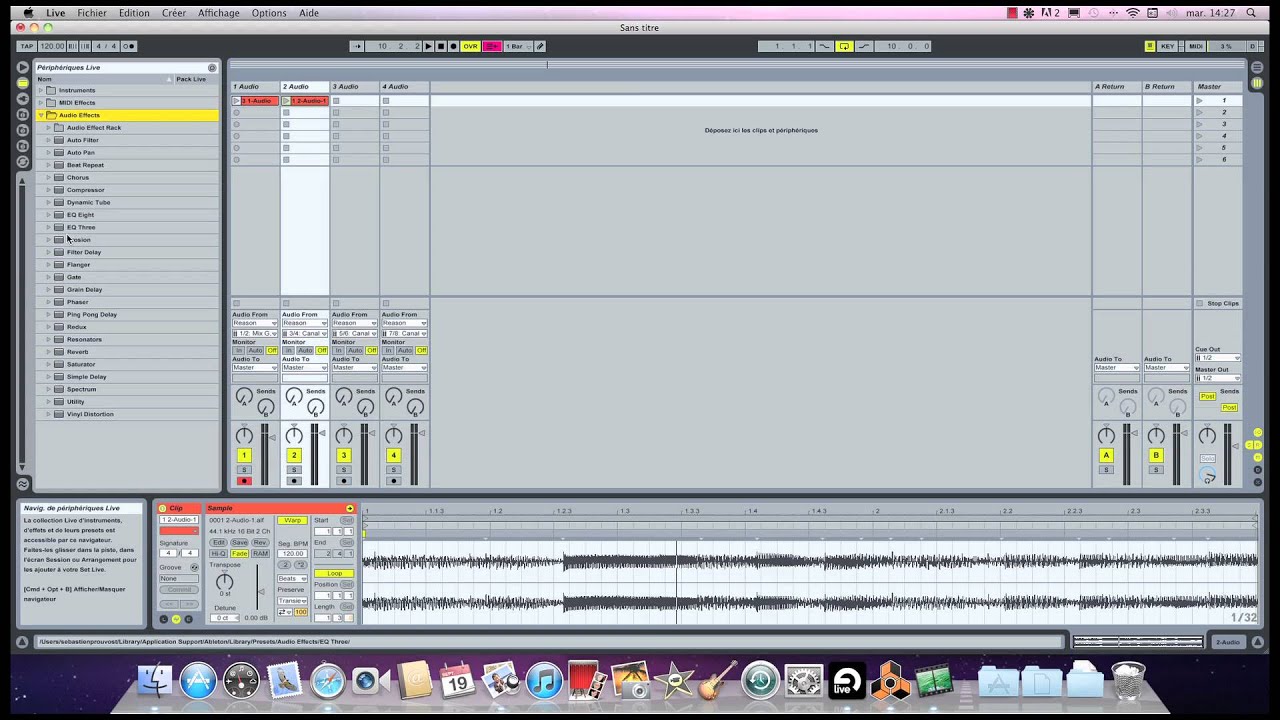Click the TAP tempo button
Viewport: 1280px width, 720px height.
coord(27,46)
